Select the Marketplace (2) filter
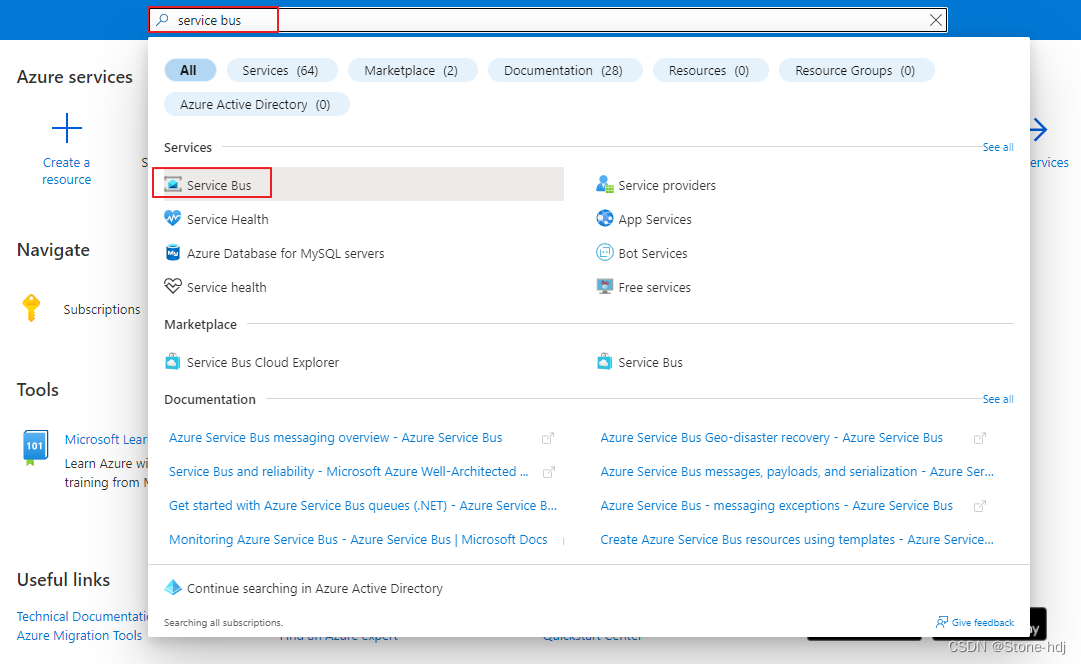1081x664 pixels. coord(412,70)
